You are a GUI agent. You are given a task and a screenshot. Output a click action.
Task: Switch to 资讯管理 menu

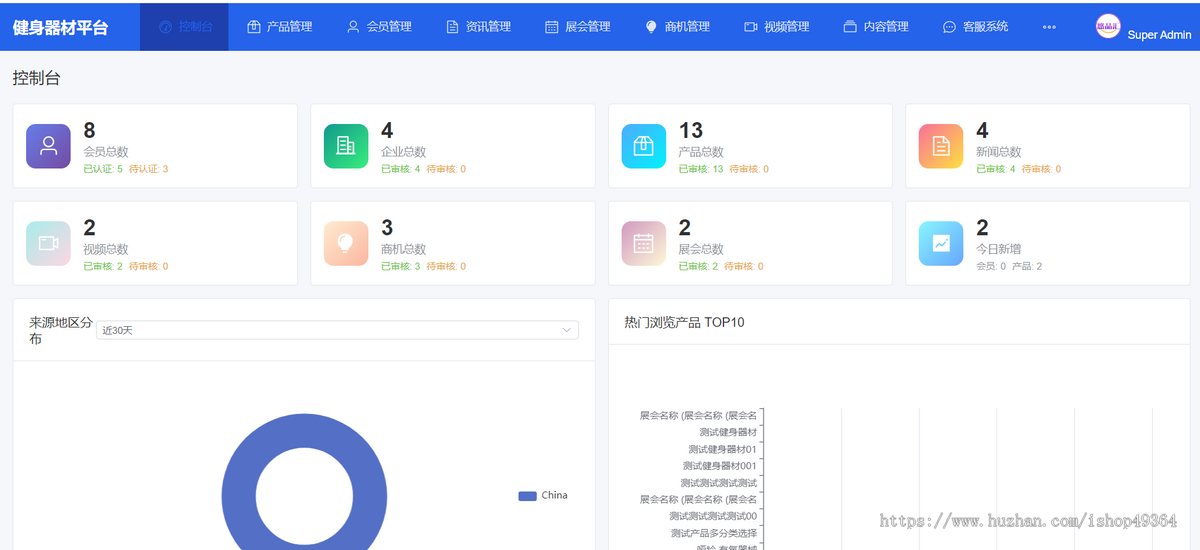[x=478, y=27]
